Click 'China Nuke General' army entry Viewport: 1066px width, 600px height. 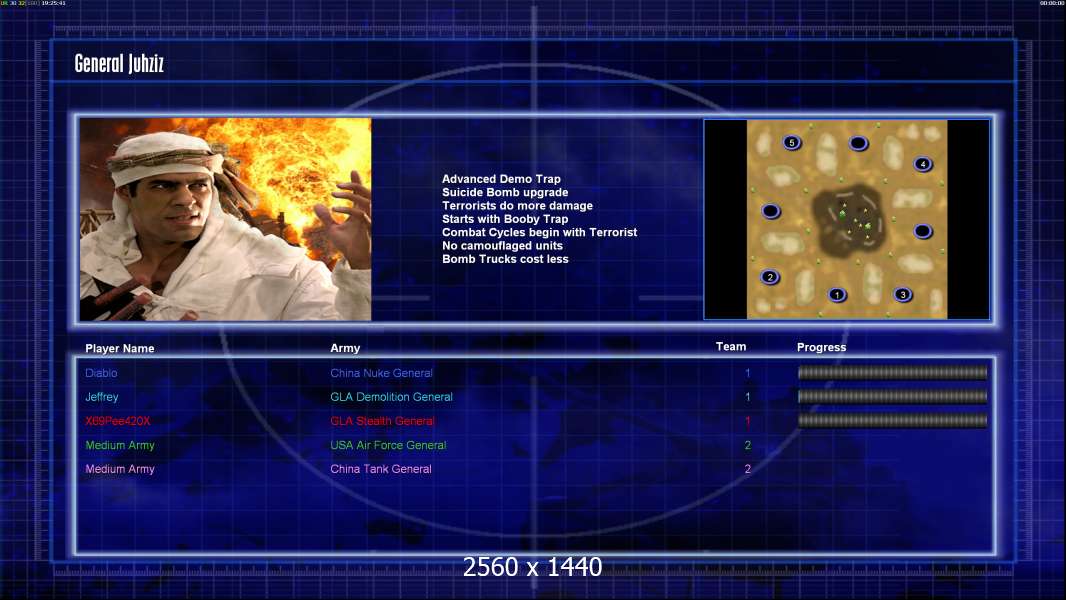click(381, 373)
